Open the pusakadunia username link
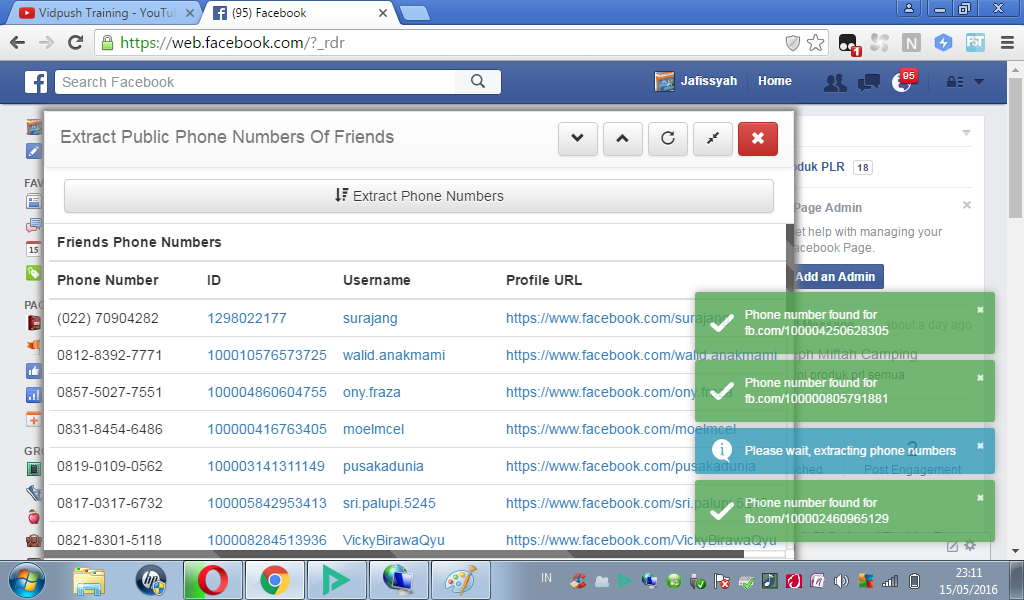Viewport: 1024px width, 600px height. 383,466
